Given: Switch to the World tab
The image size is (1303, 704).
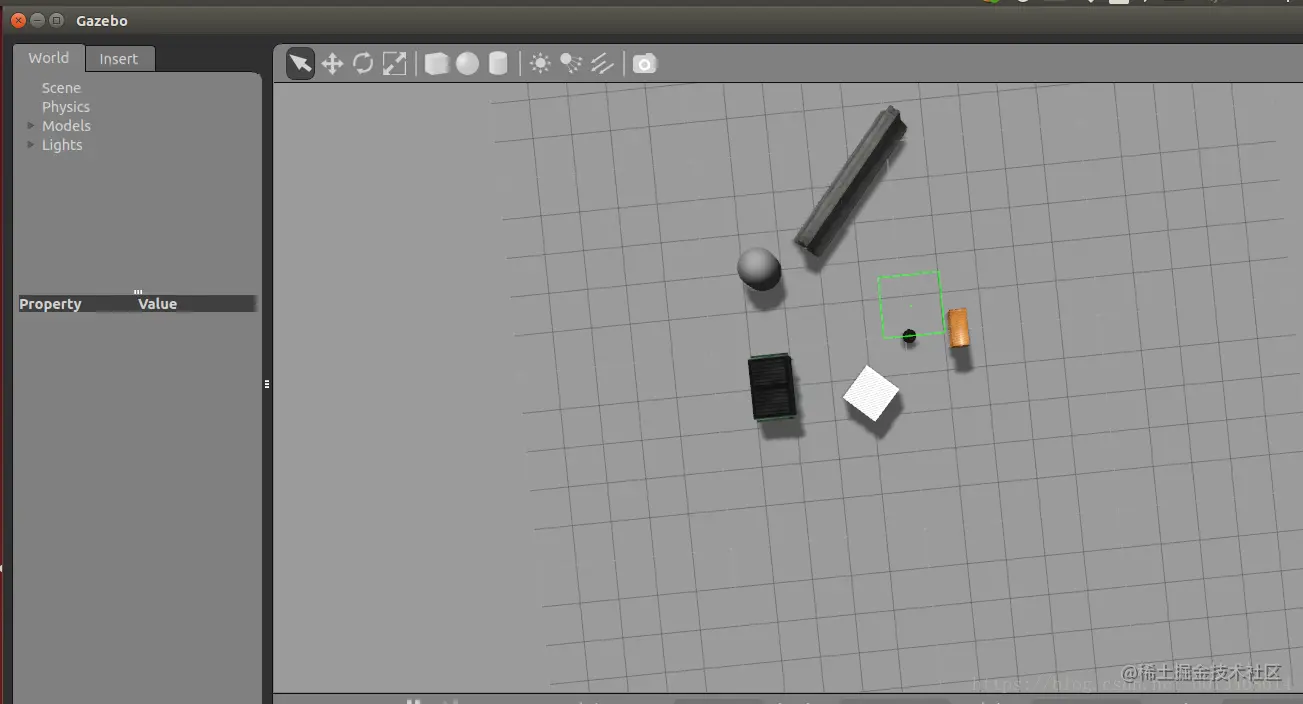Looking at the screenshot, I should [x=48, y=58].
